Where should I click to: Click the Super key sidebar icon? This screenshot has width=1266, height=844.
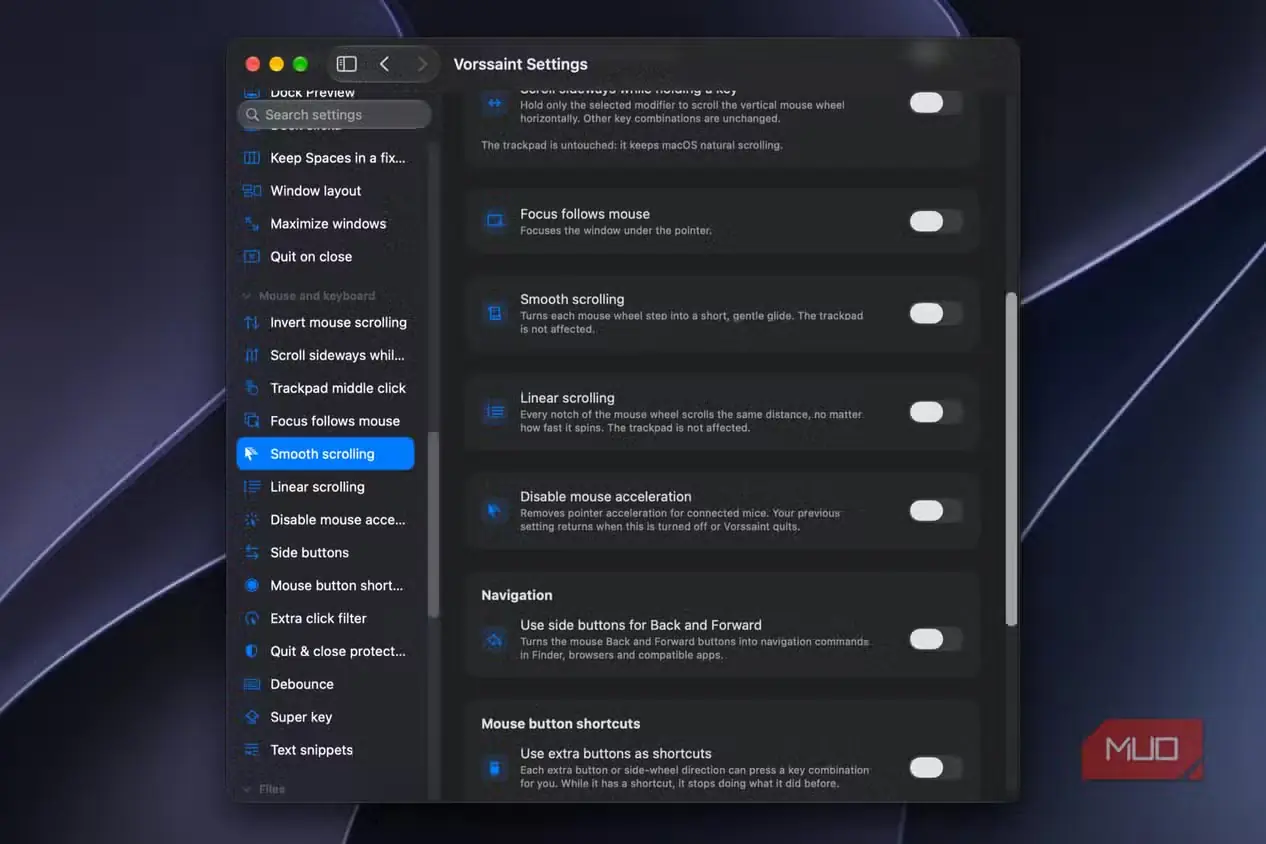252,717
